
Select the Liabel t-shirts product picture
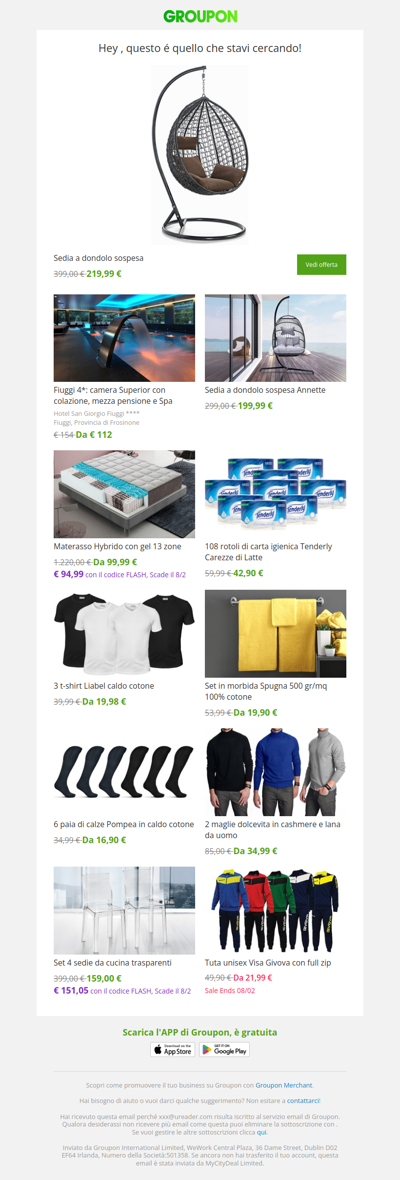(x=124, y=634)
